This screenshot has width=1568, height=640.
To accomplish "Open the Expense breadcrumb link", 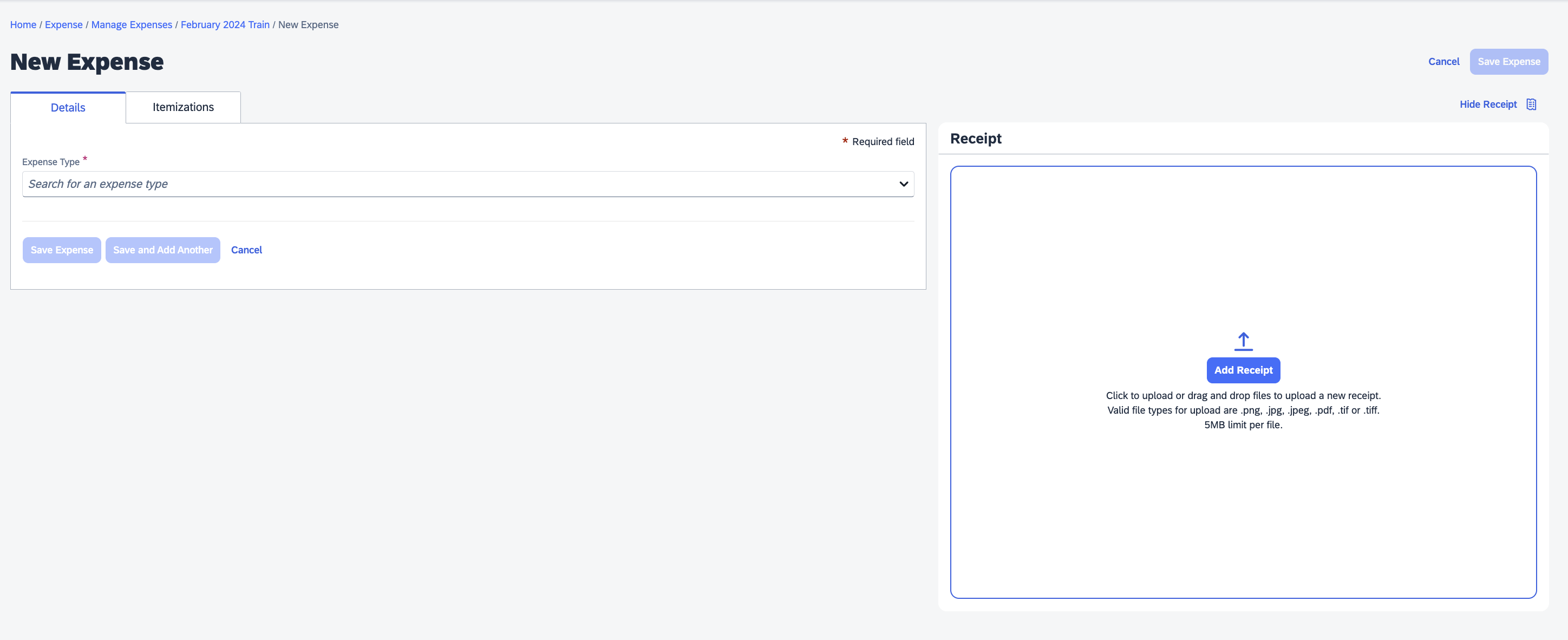I will [63, 24].
